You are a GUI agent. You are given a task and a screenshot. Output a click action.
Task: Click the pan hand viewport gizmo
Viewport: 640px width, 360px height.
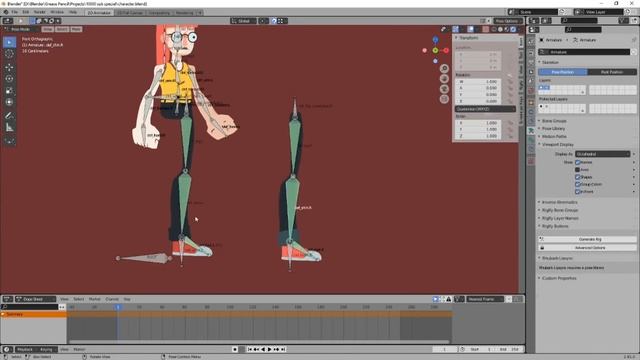(444, 79)
